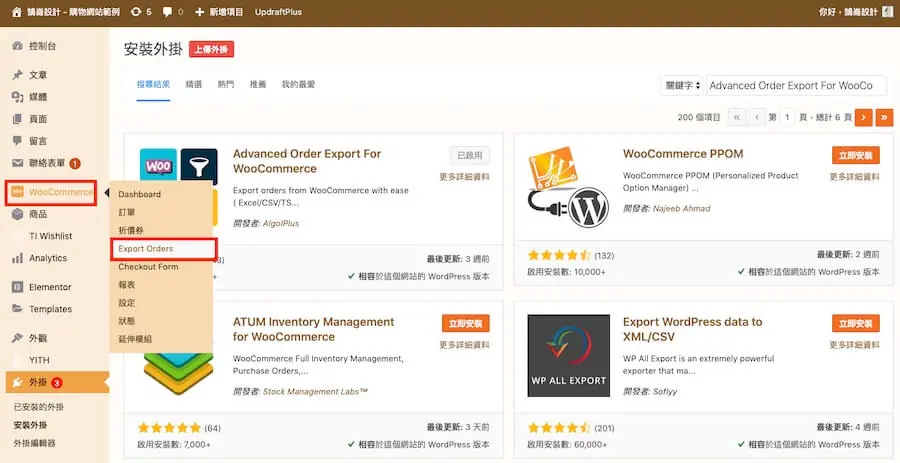Install Export WordPress data to XML/CSV
This screenshot has height=463, width=900.
[x=856, y=323]
